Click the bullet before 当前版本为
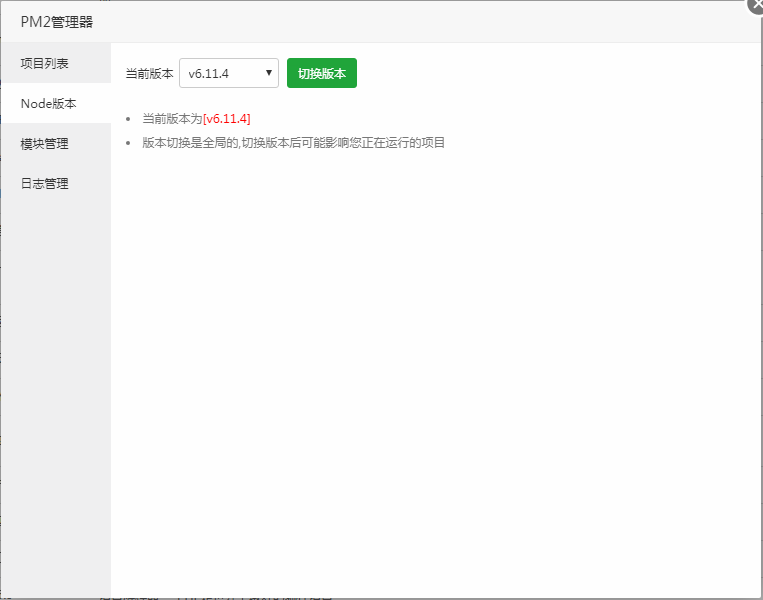Viewport: 763px width, 600px height. point(129,118)
